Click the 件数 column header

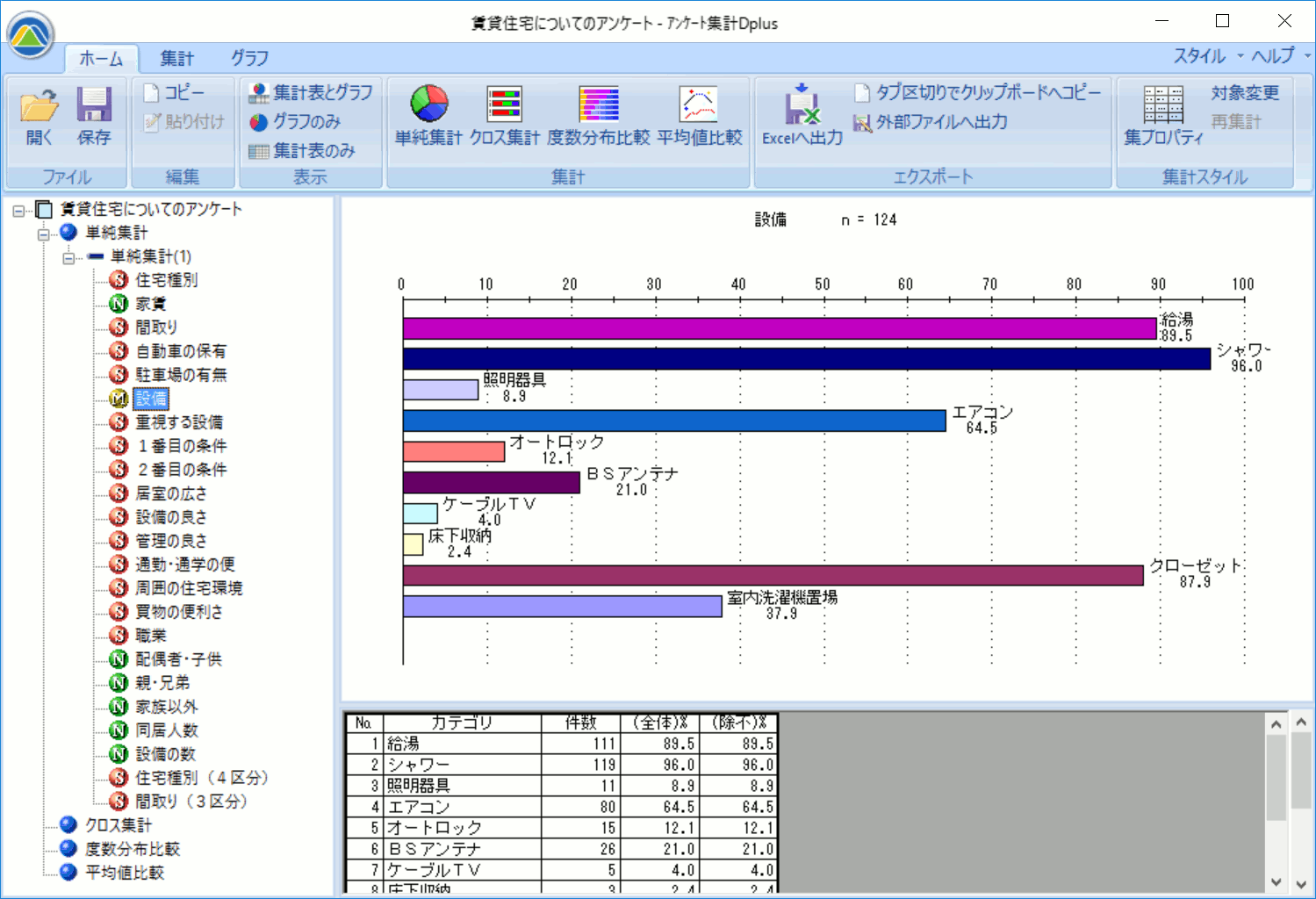tap(580, 723)
